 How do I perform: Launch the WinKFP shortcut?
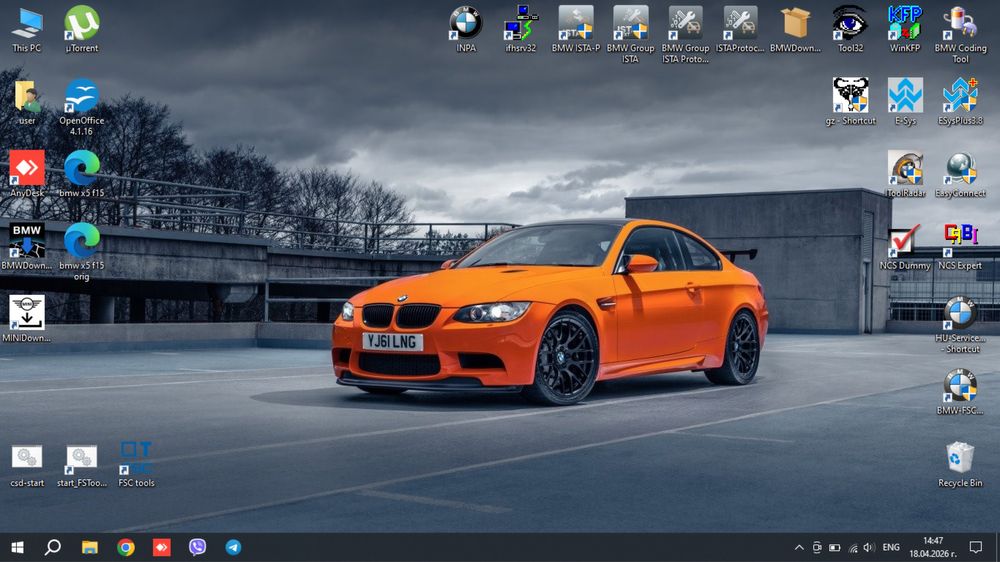[904, 29]
